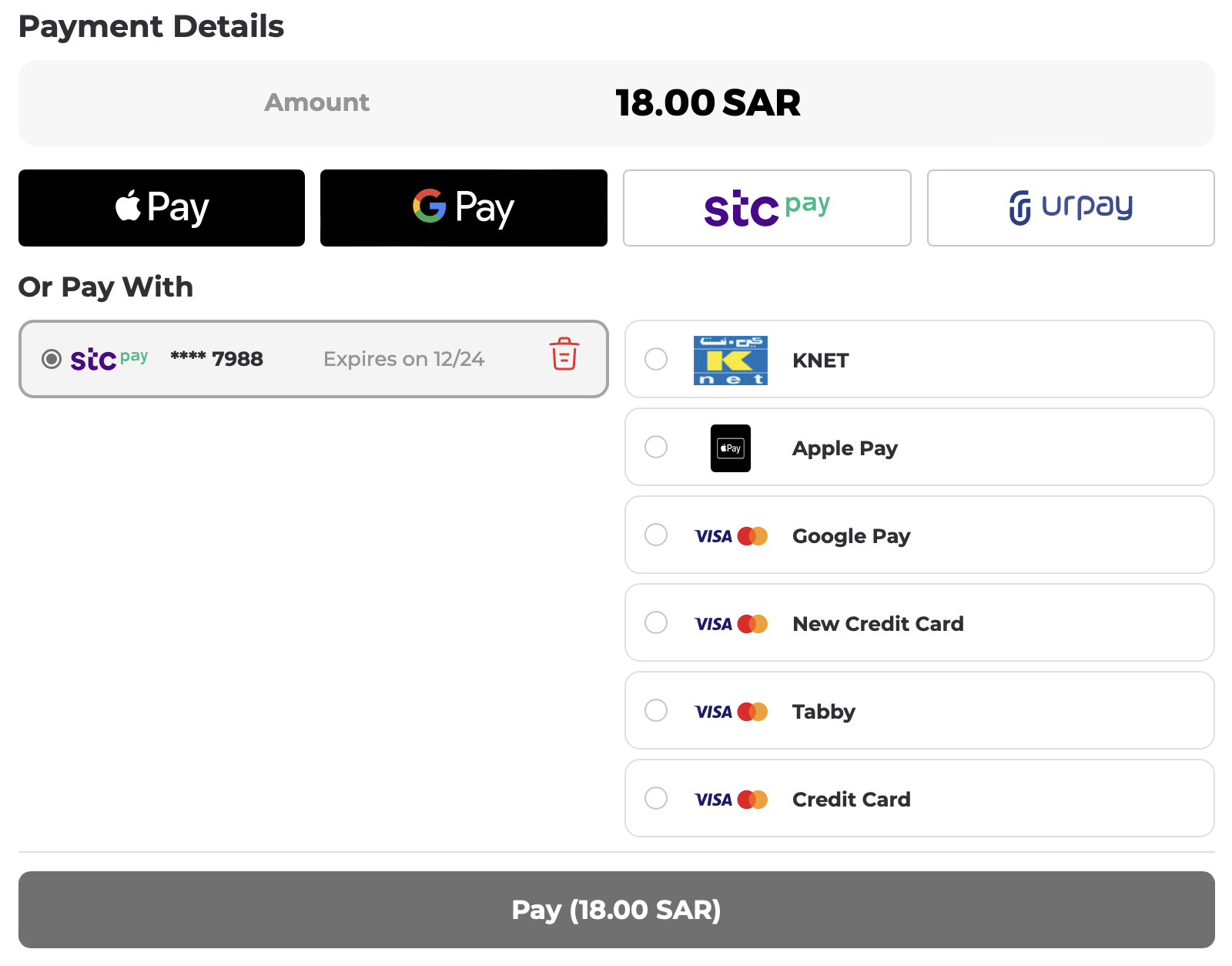The image size is (1232, 966).
Task: Click stc pay logo in saved card row
Action: pos(109,359)
